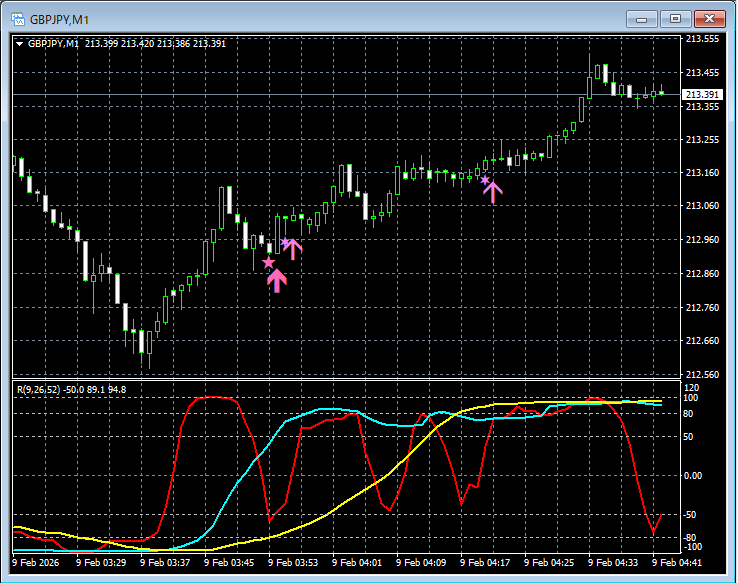
Task: Click the 9 Feb 03:37 time label
Action: [x=165, y=563]
